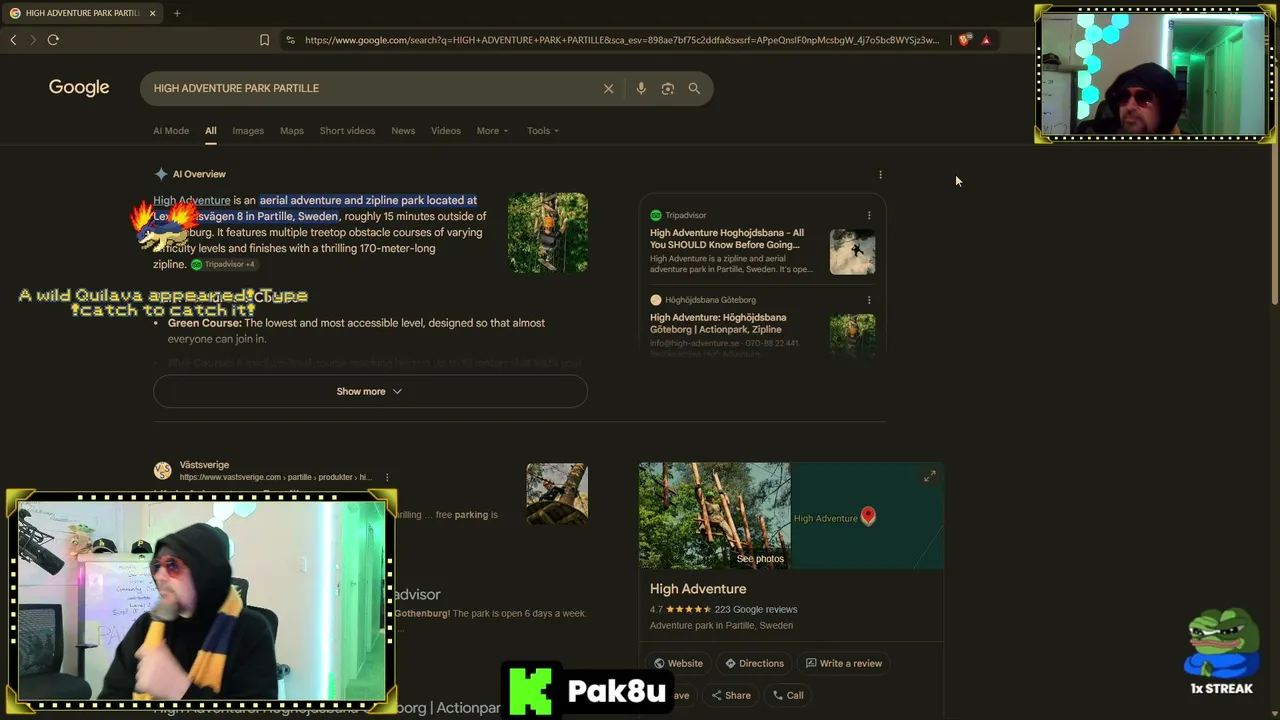
Task: Submit the search with the magnifier icon
Action: tap(694, 88)
